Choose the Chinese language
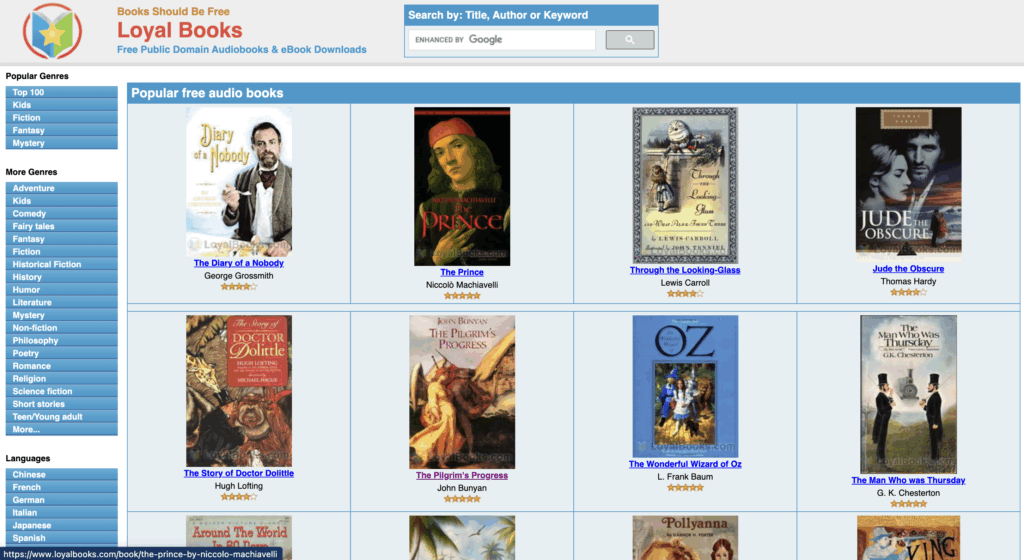The image size is (1024, 560). pyautogui.click(x=61, y=474)
